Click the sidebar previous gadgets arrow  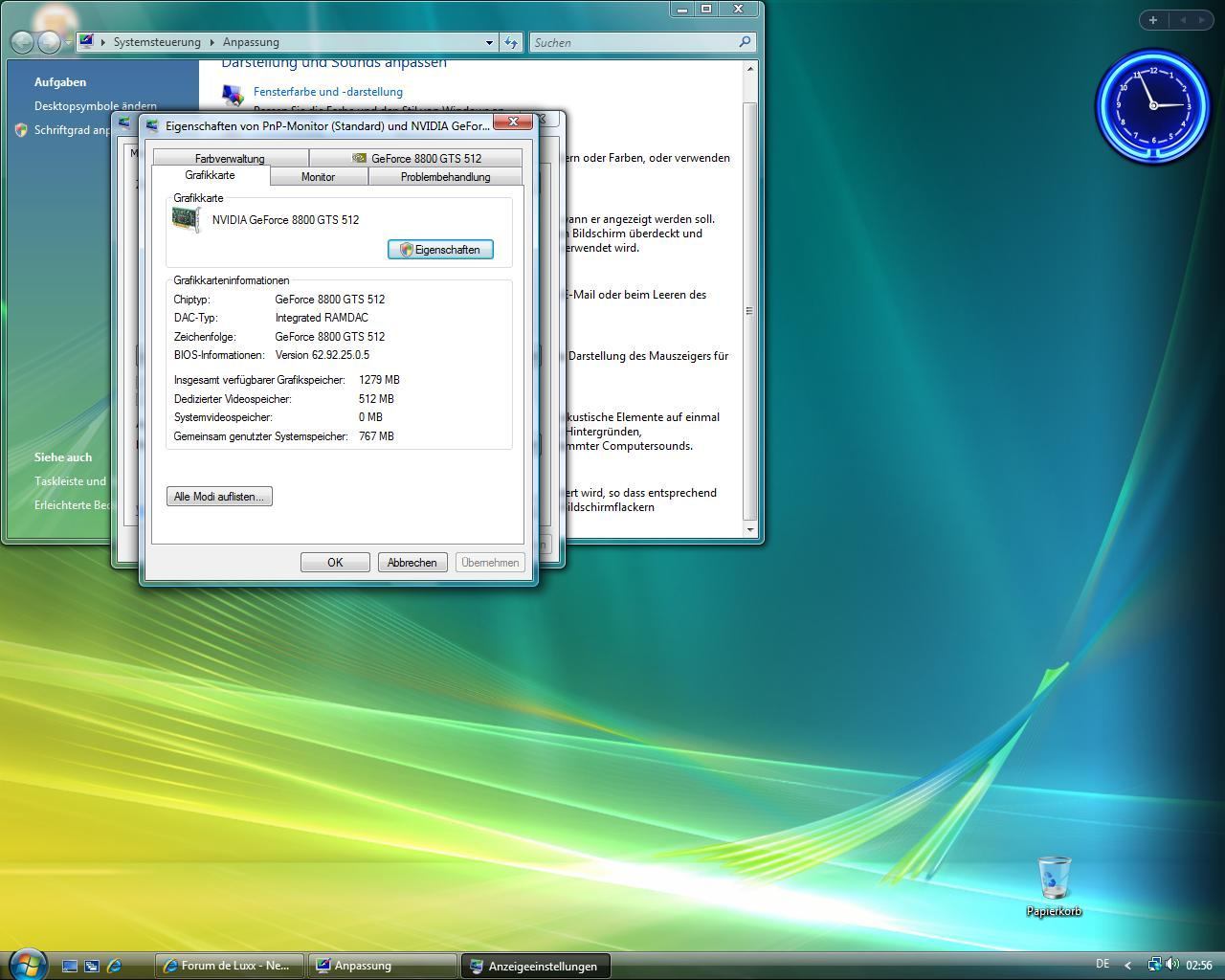point(1182,19)
